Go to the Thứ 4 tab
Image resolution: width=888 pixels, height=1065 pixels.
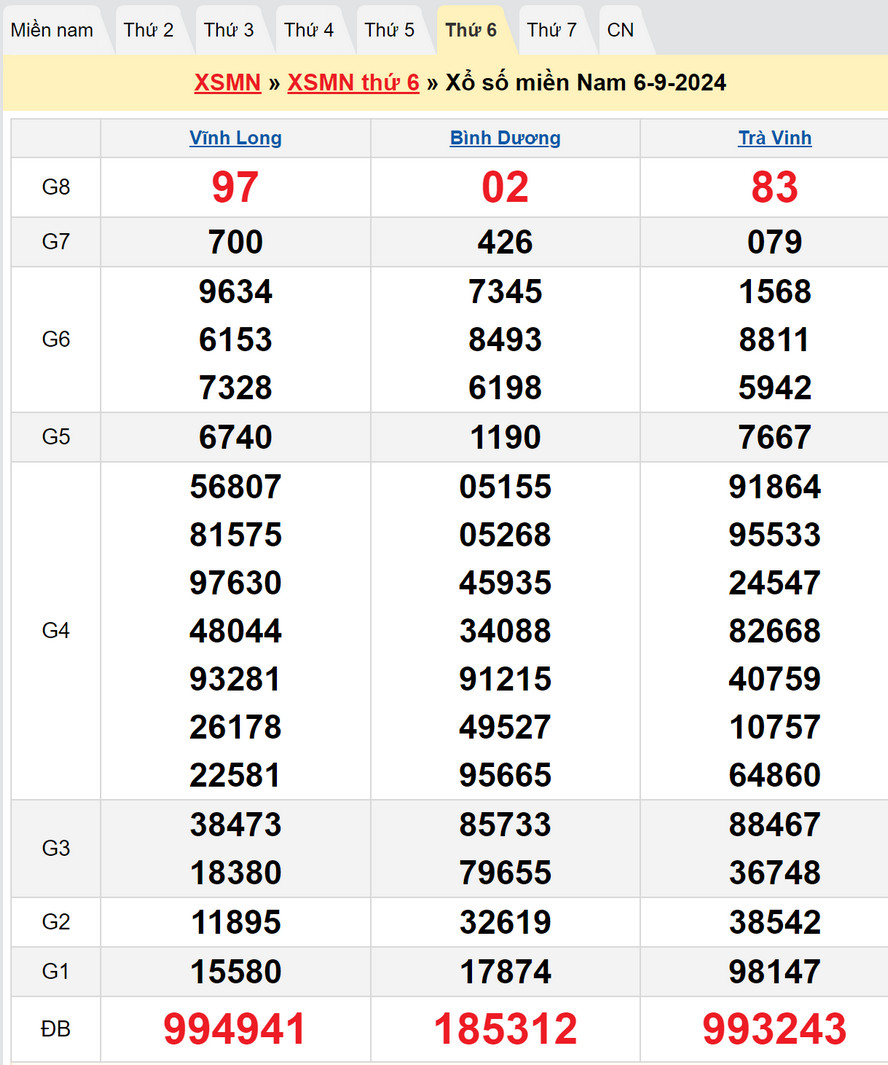(x=309, y=30)
